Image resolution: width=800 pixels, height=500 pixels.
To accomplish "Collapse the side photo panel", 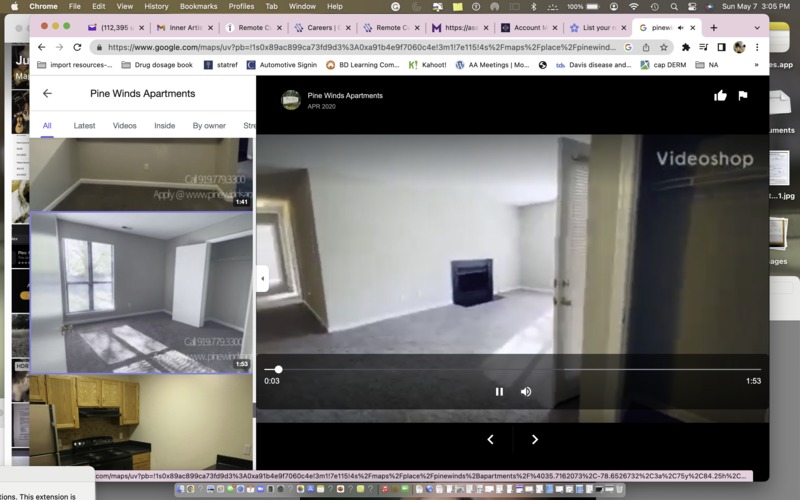I will click(x=262, y=279).
